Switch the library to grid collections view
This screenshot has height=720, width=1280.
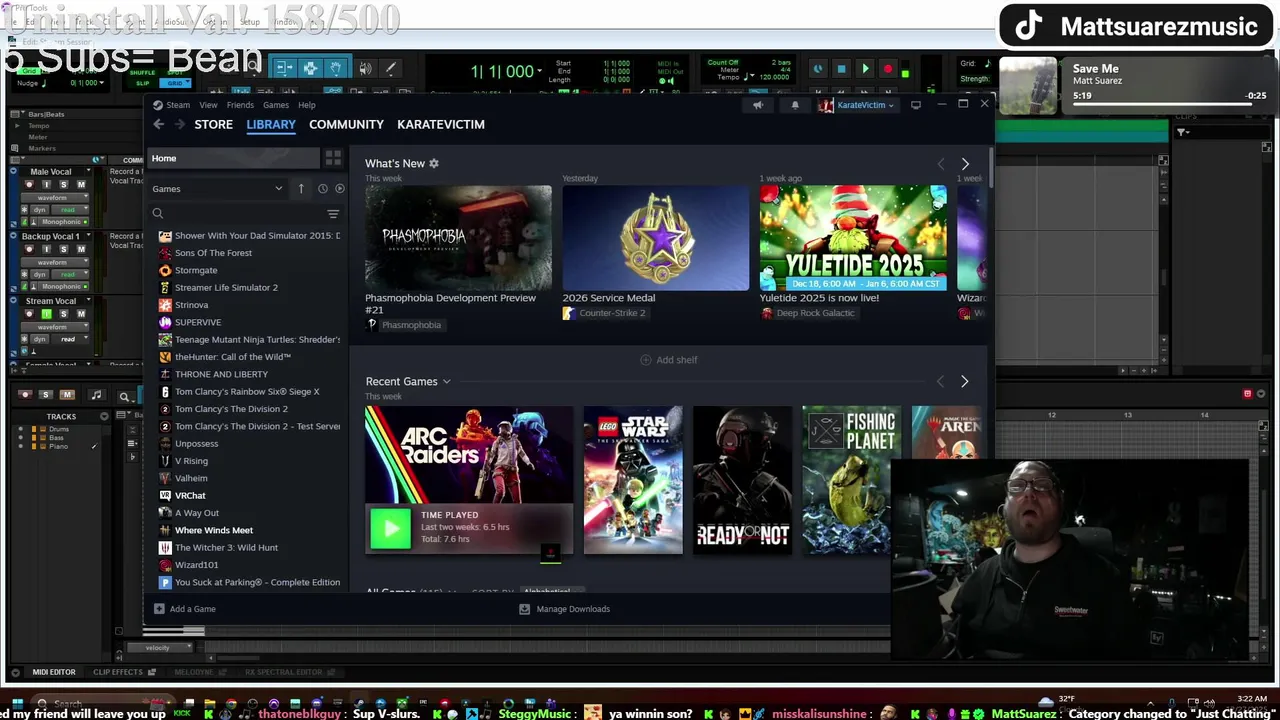click(333, 159)
